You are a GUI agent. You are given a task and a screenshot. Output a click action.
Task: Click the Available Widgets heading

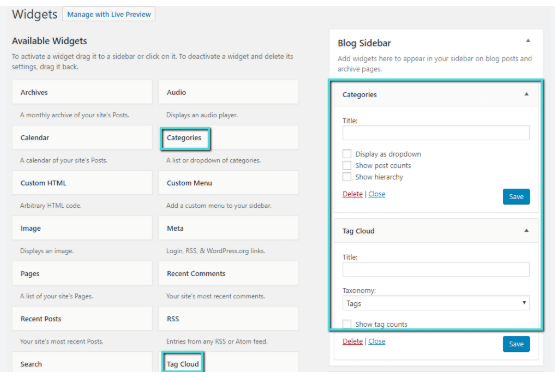pyautogui.click(x=50, y=41)
